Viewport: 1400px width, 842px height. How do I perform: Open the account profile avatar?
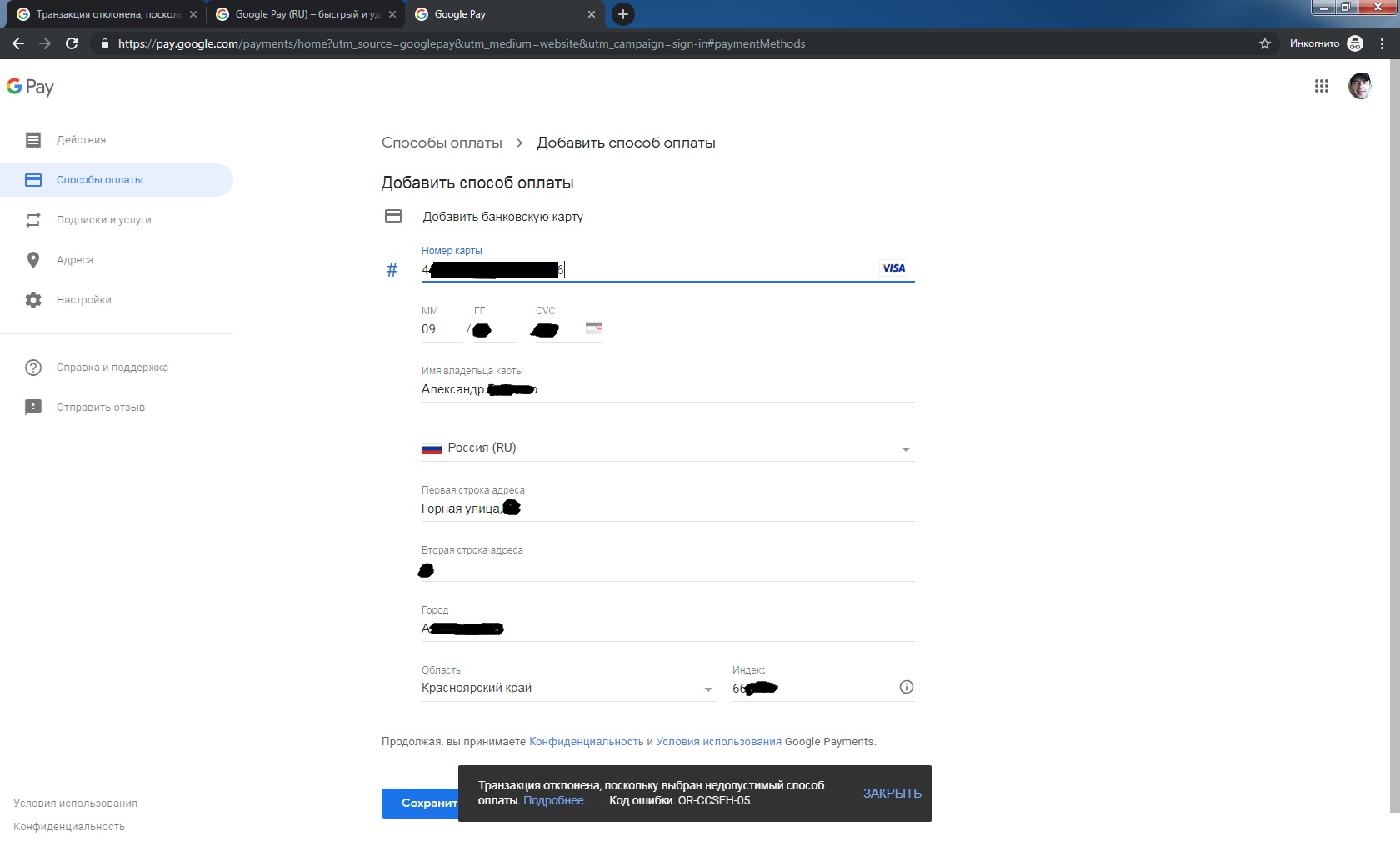pyautogui.click(x=1360, y=86)
